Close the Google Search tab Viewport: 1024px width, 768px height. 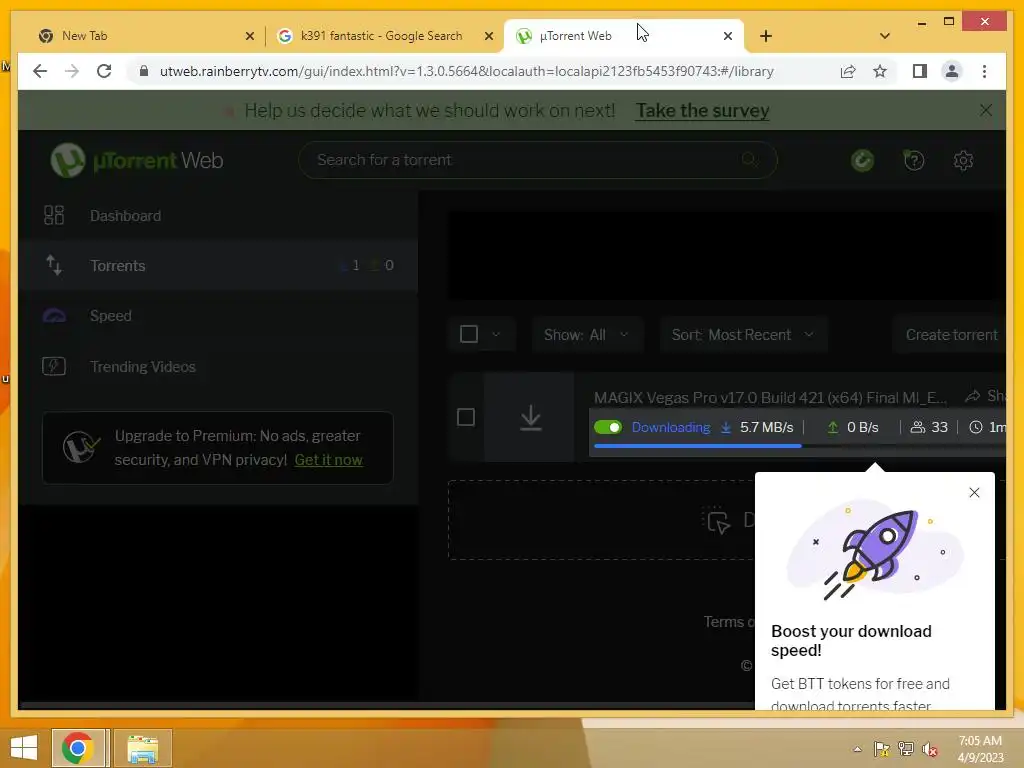[x=488, y=36]
